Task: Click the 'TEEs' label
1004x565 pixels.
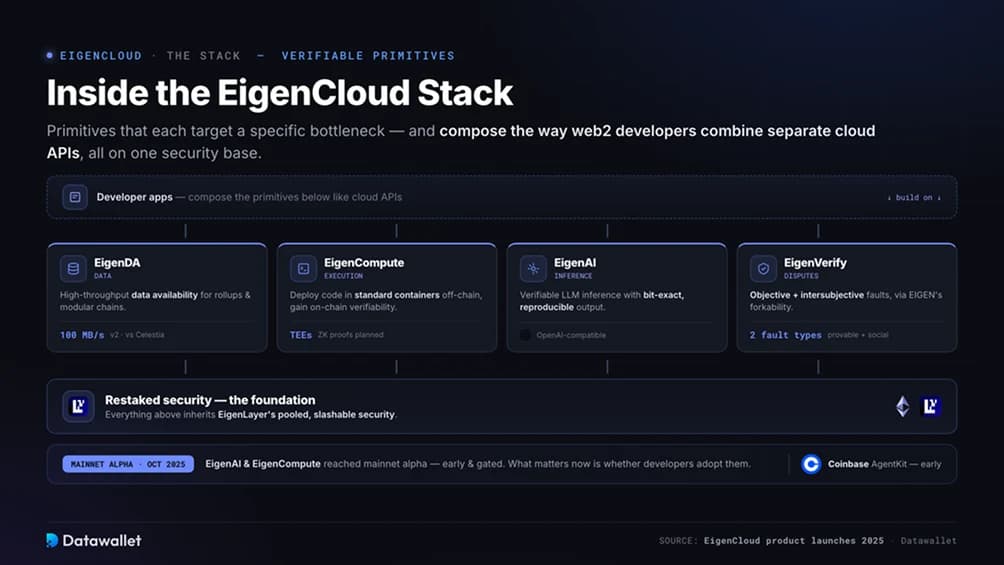Action: (301, 334)
